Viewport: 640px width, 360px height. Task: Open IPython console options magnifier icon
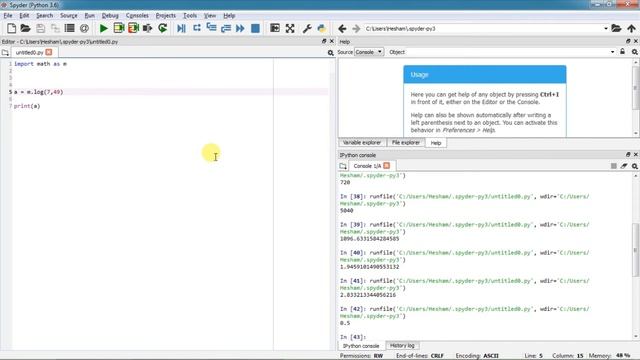[x=635, y=166]
